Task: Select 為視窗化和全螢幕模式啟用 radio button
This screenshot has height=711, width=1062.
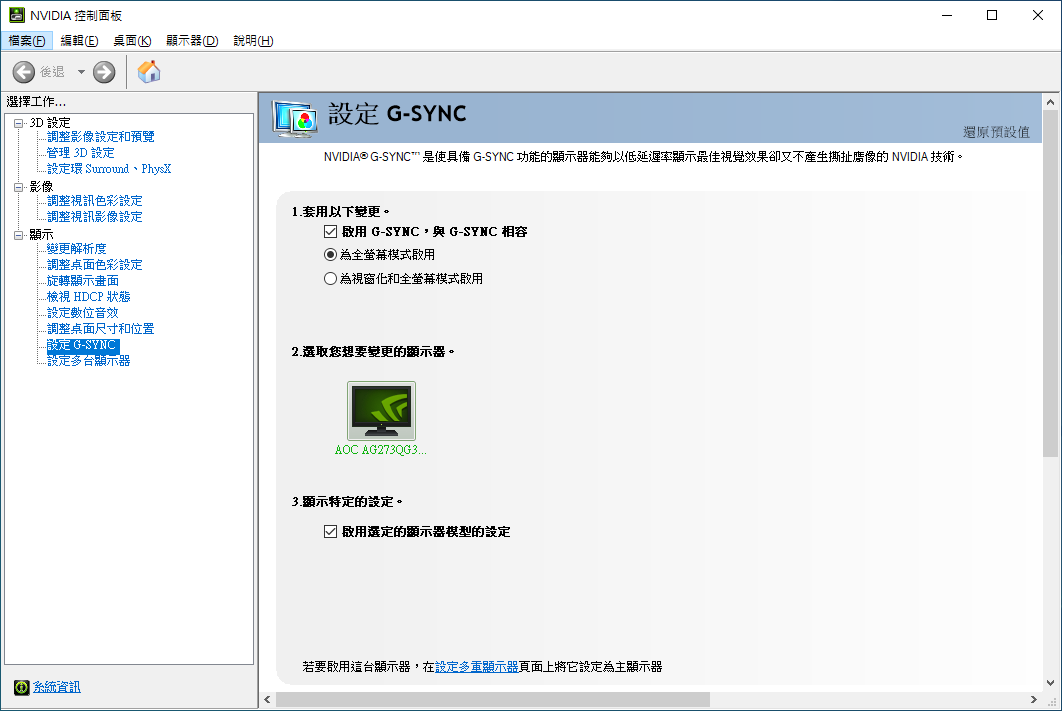Action: click(331, 279)
